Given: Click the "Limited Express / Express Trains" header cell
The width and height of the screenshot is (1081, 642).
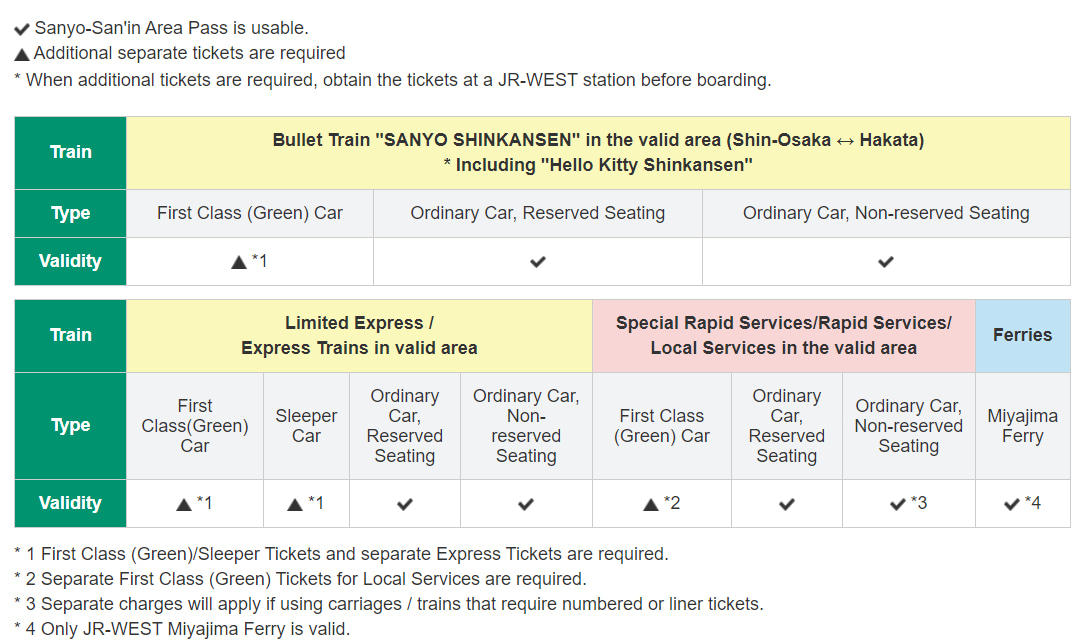Looking at the screenshot, I should pos(359,335).
